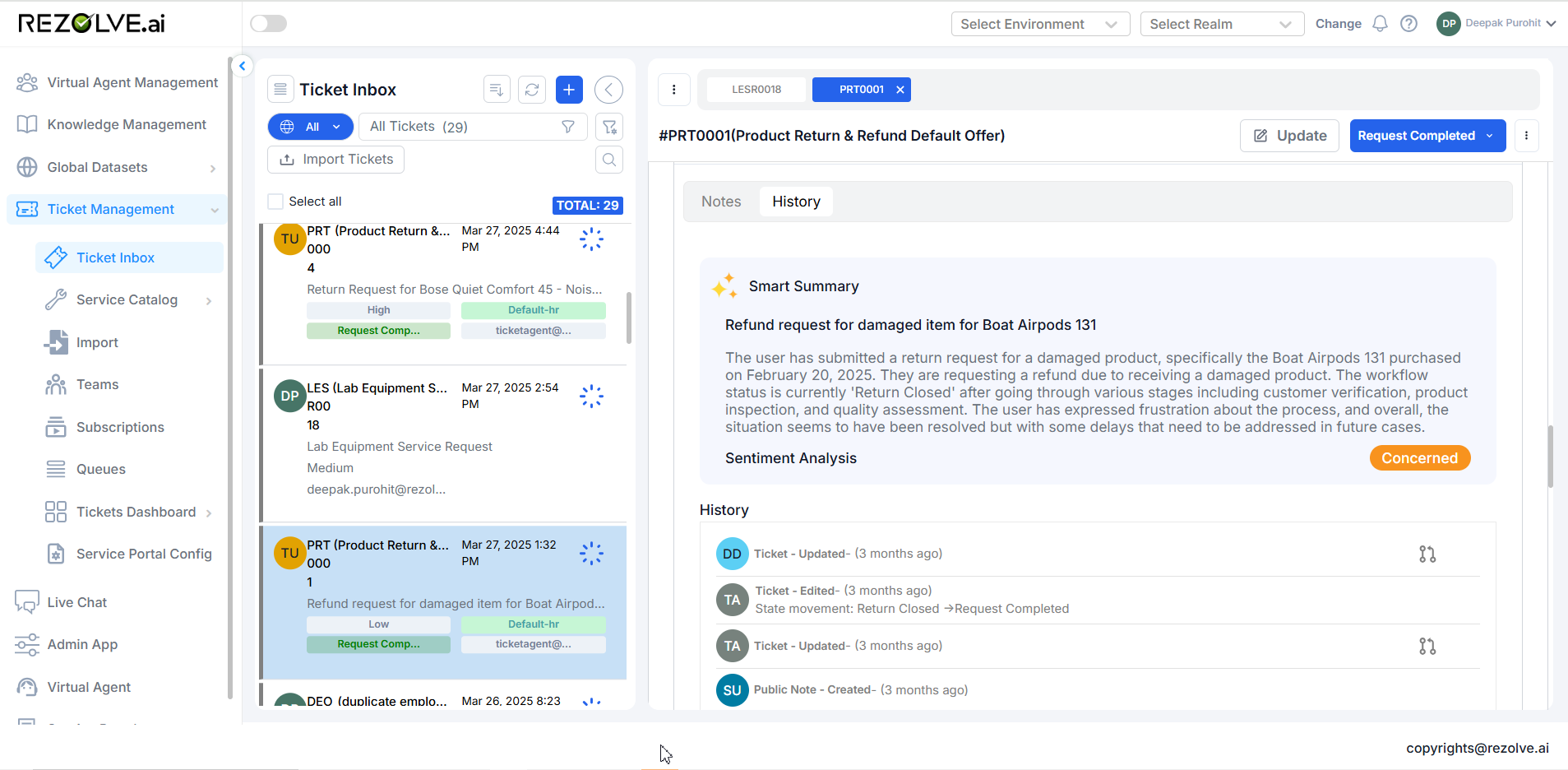Click the Update button
Viewport: 1568px width, 770px height.
(x=1289, y=136)
